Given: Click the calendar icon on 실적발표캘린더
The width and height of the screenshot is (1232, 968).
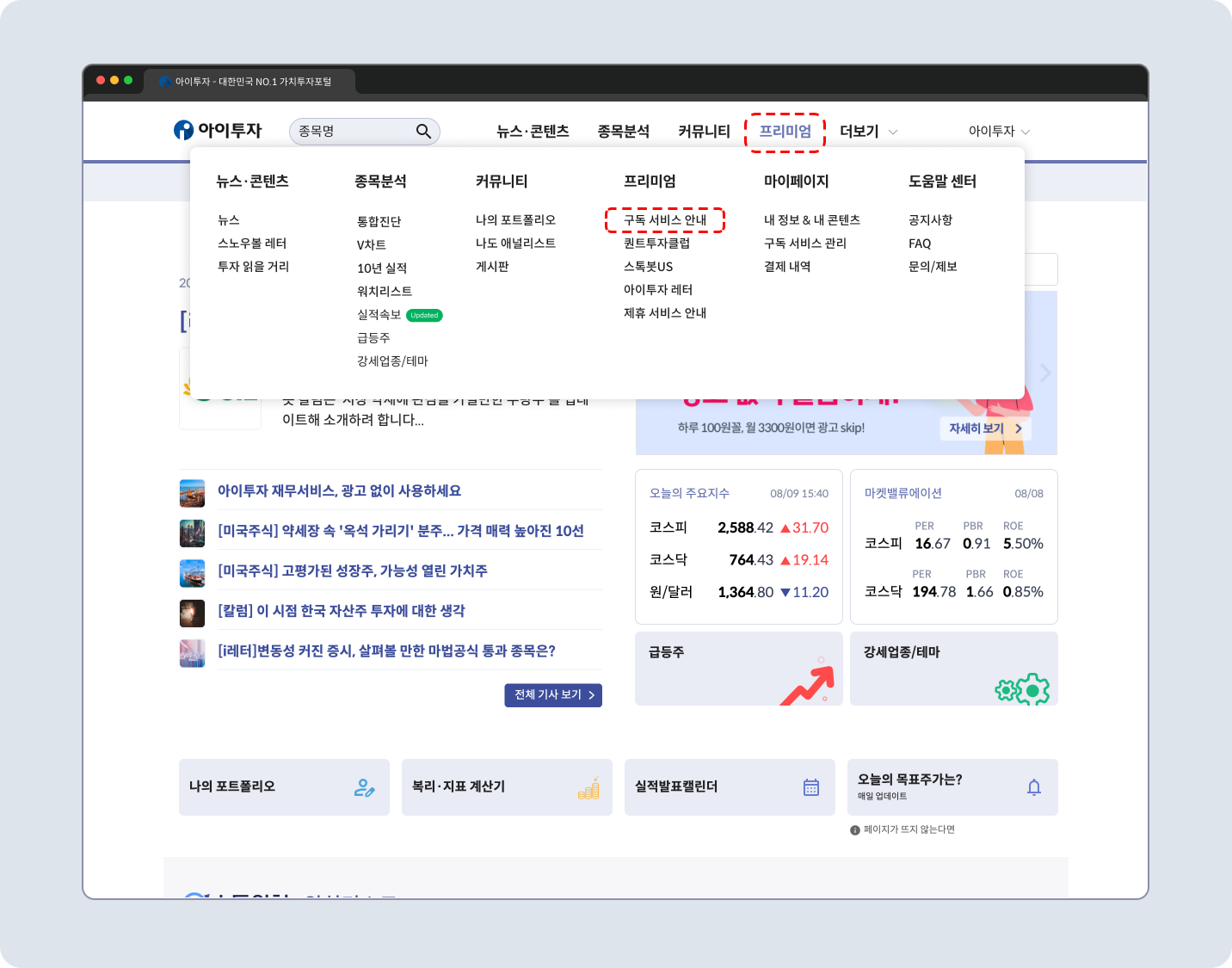Looking at the screenshot, I should [811, 787].
